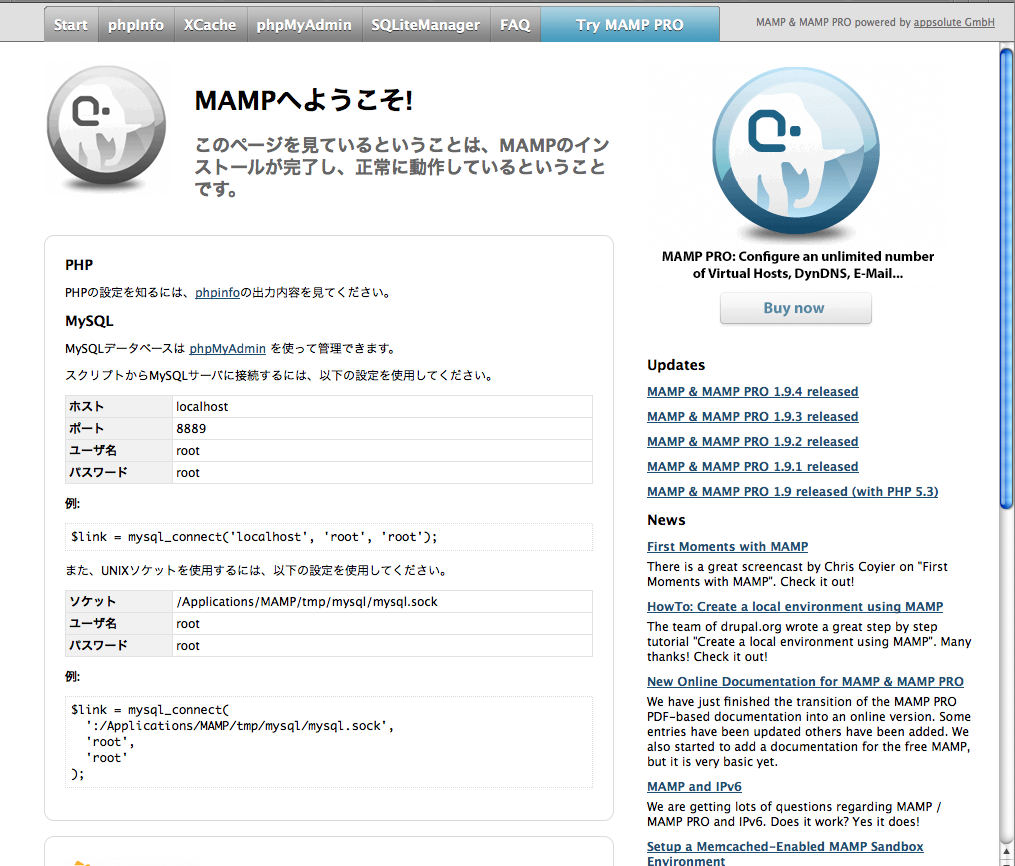Viewport: 1015px width, 866px height.
Task: Open Setup a Memcached-Enabled MAMP Sandbox link
Action: (x=785, y=853)
